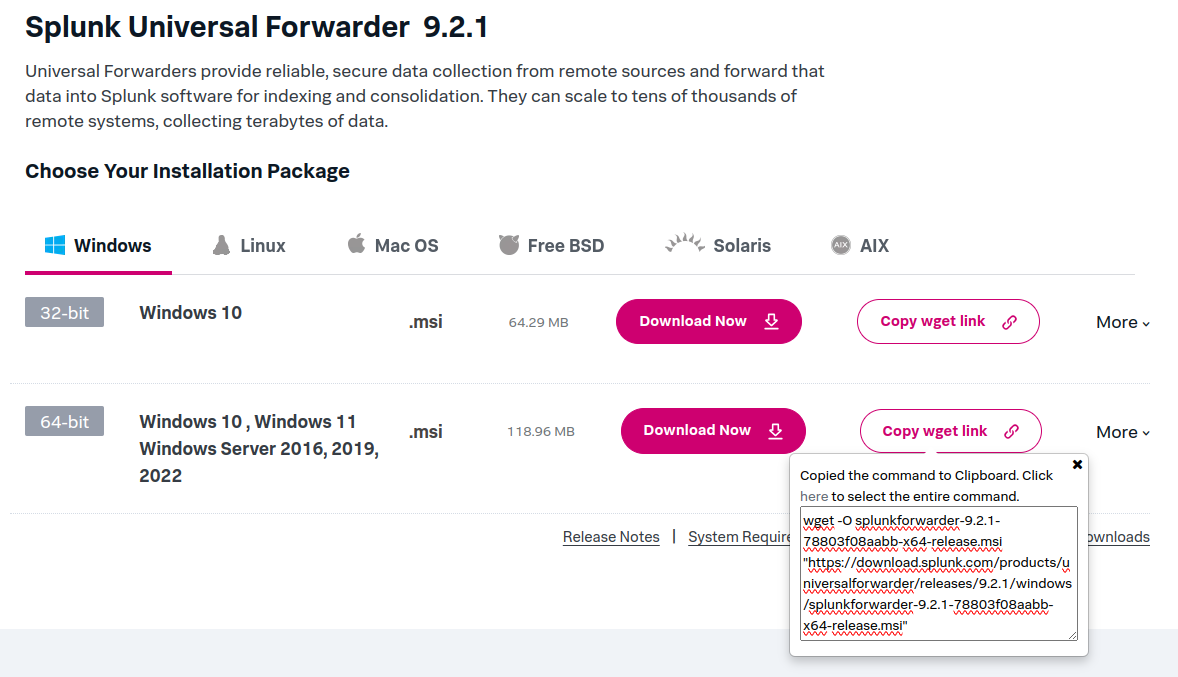Viewport: 1178px width, 677px height.
Task: Click the AIX circle icon
Action: click(x=840, y=245)
